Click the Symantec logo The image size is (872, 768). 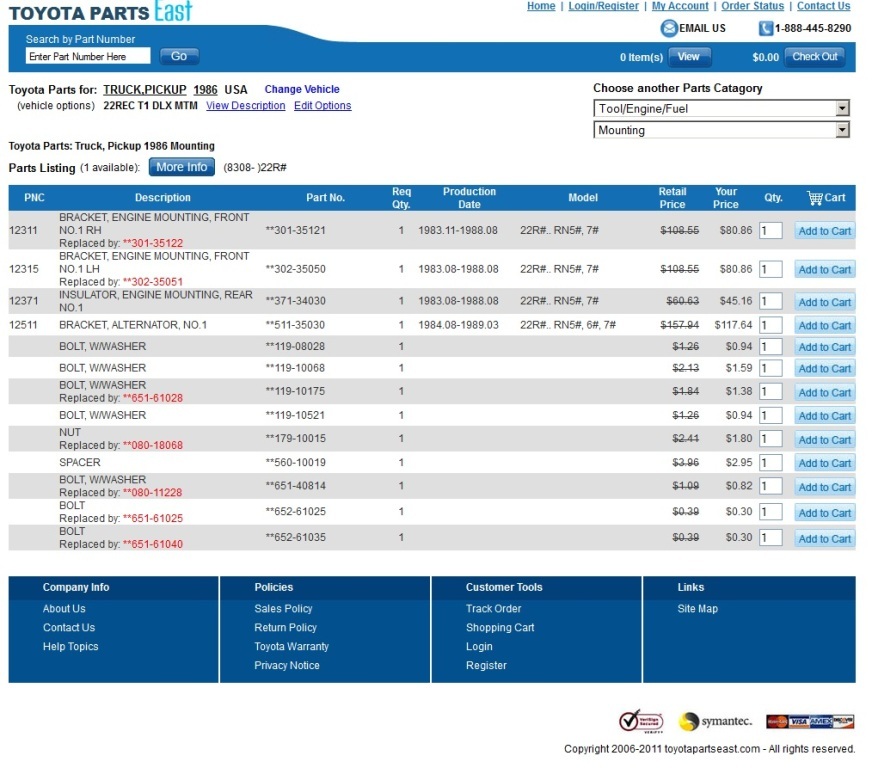click(716, 722)
